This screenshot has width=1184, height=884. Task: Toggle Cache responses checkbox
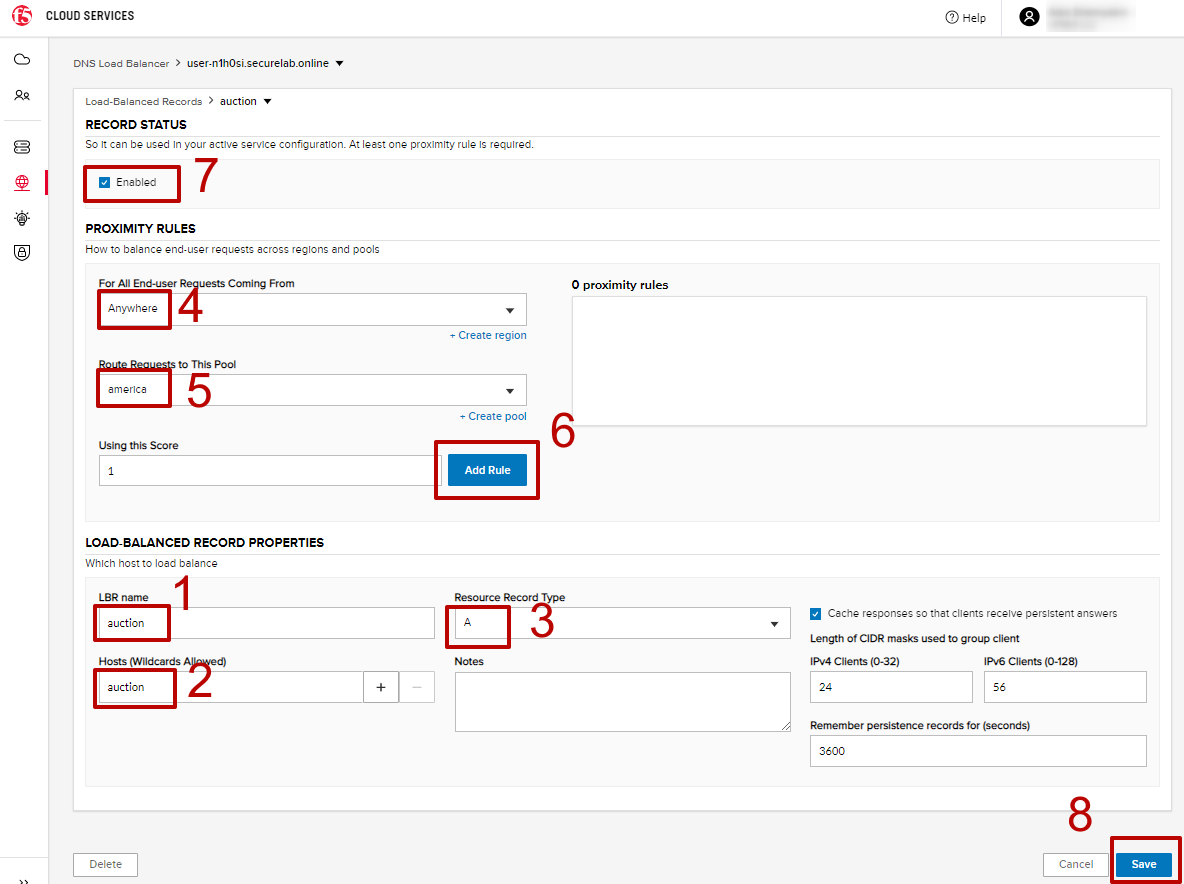pyautogui.click(x=816, y=614)
